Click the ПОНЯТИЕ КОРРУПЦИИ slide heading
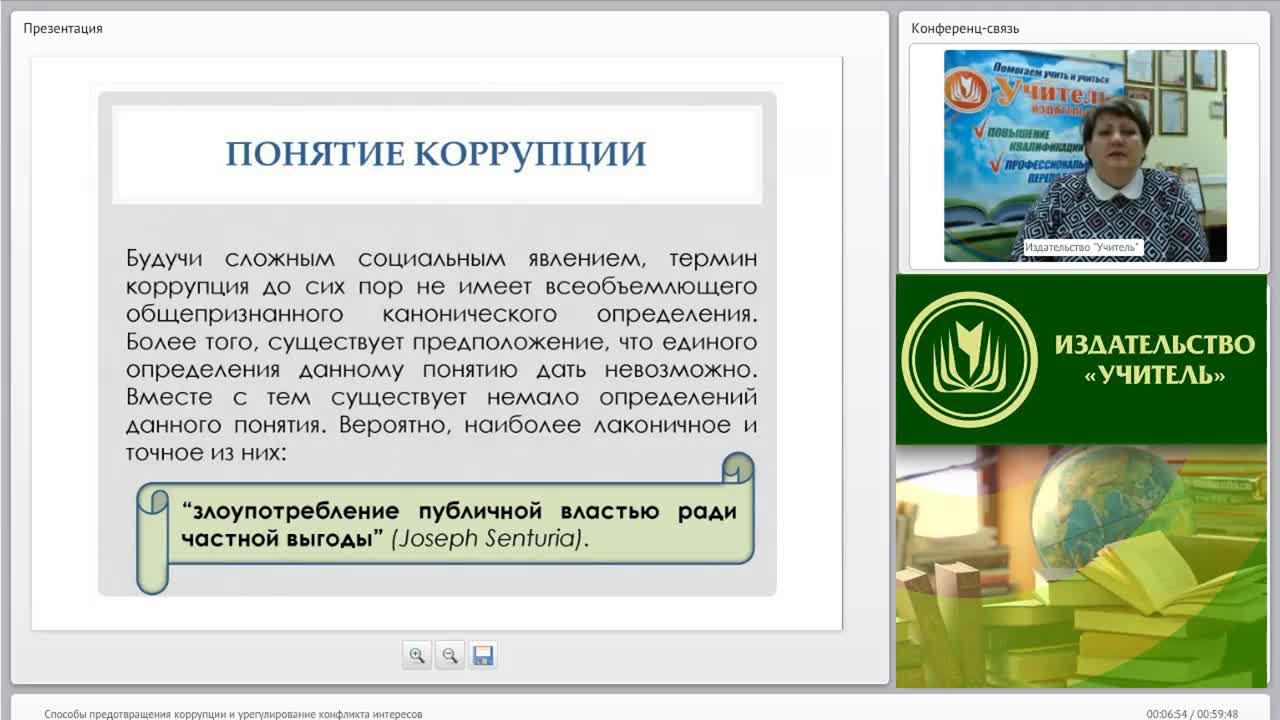Image resolution: width=1280 pixels, height=720 pixels. tap(436, 154)
